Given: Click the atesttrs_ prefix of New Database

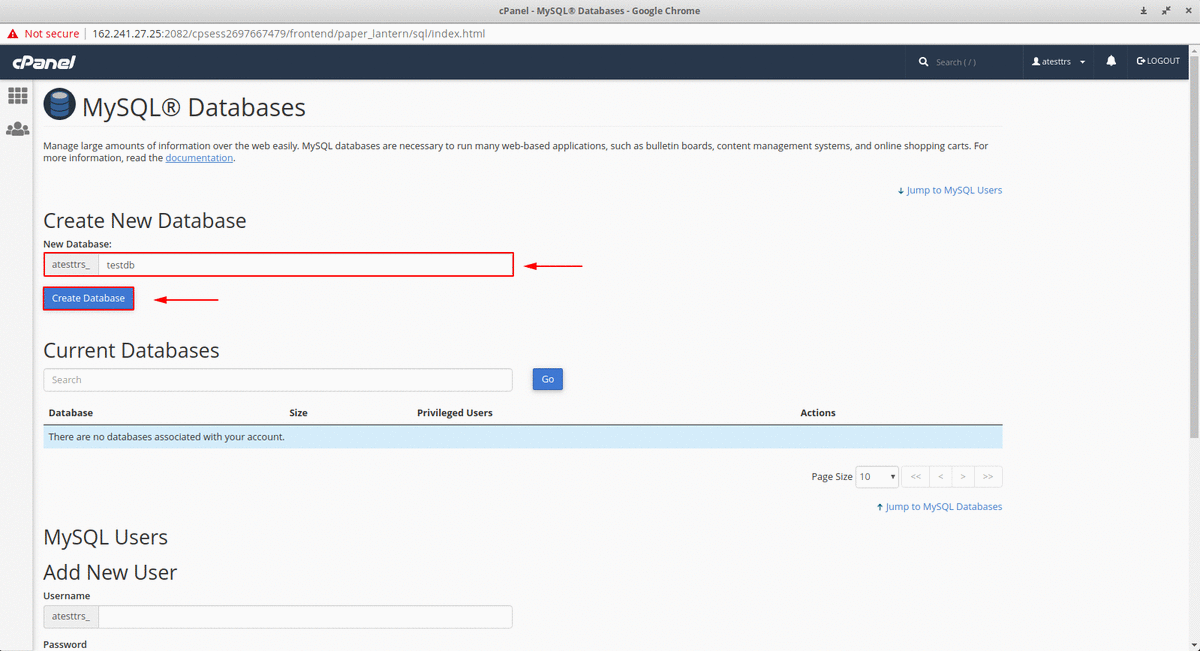Looking at the screenshot, I should click(x=71, y=265).
